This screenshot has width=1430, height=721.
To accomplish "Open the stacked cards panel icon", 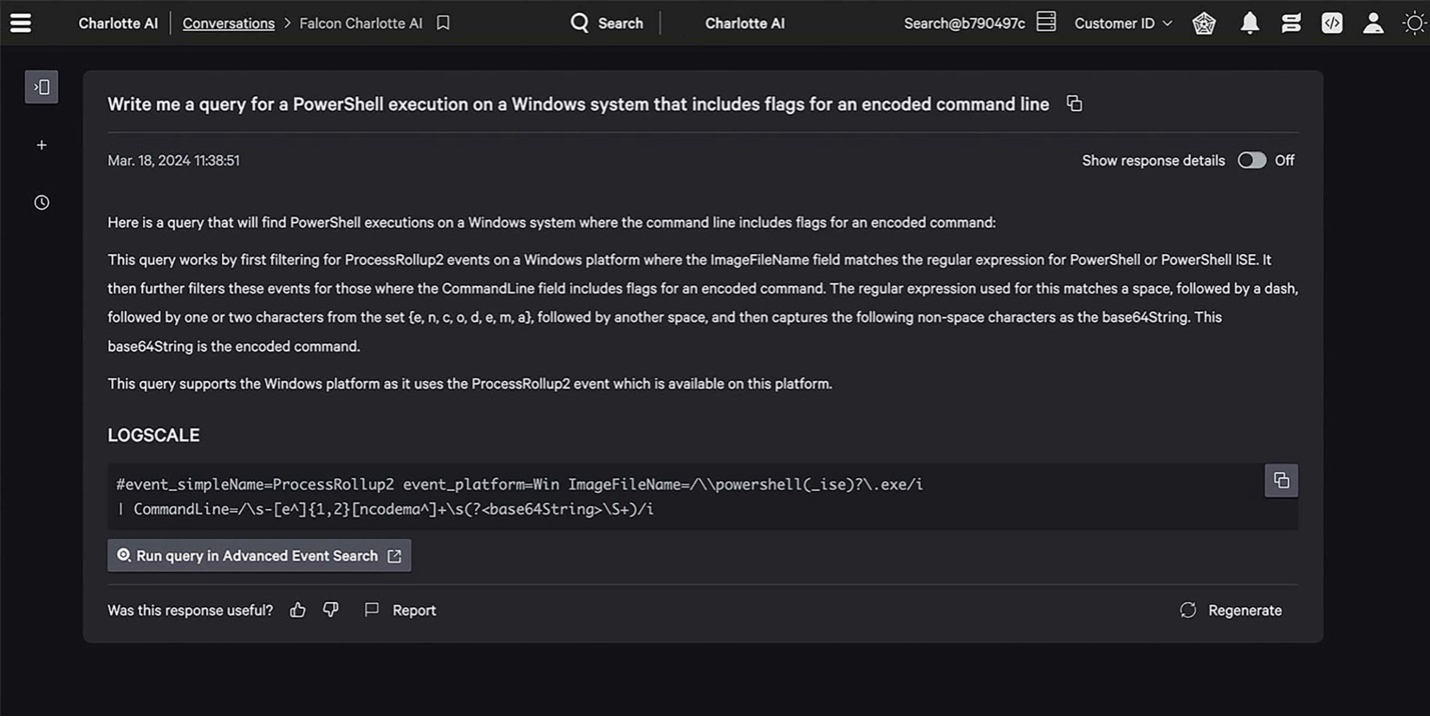I will pyautogui.click(x=1291, y=23).
